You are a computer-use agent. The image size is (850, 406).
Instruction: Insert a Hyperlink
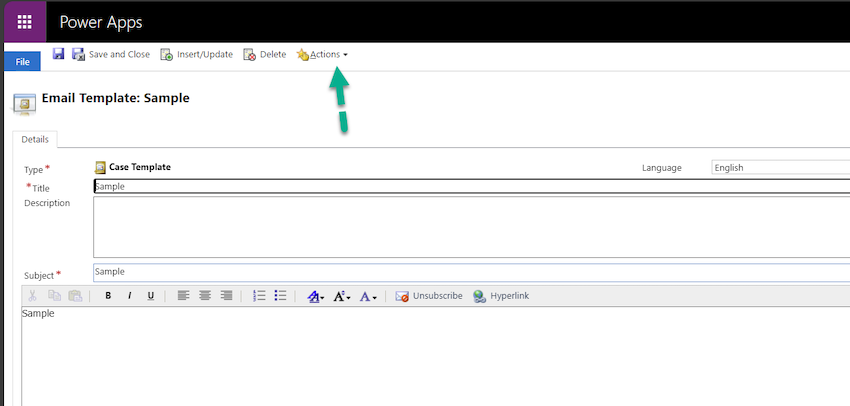click(501, 296)
